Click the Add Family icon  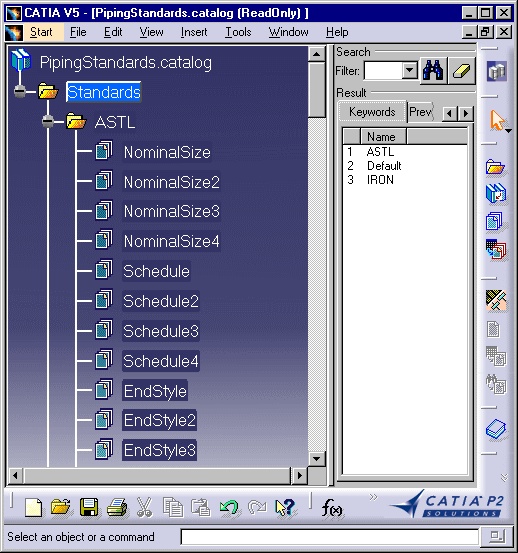[495, 221]
